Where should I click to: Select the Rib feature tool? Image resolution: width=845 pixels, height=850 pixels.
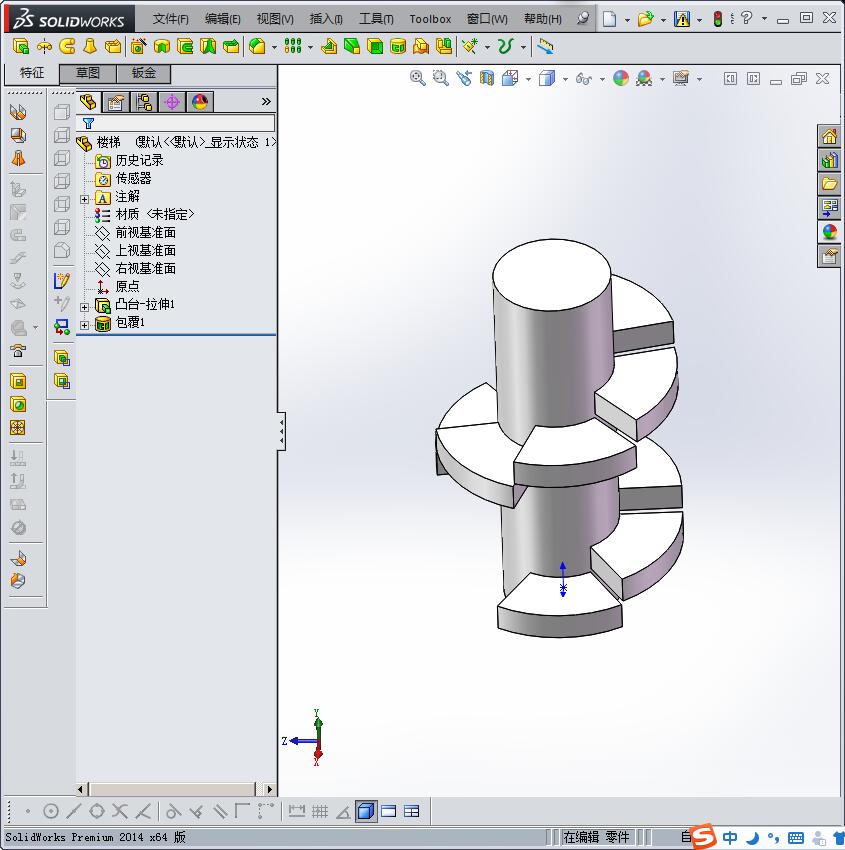[x=328, y=47]
